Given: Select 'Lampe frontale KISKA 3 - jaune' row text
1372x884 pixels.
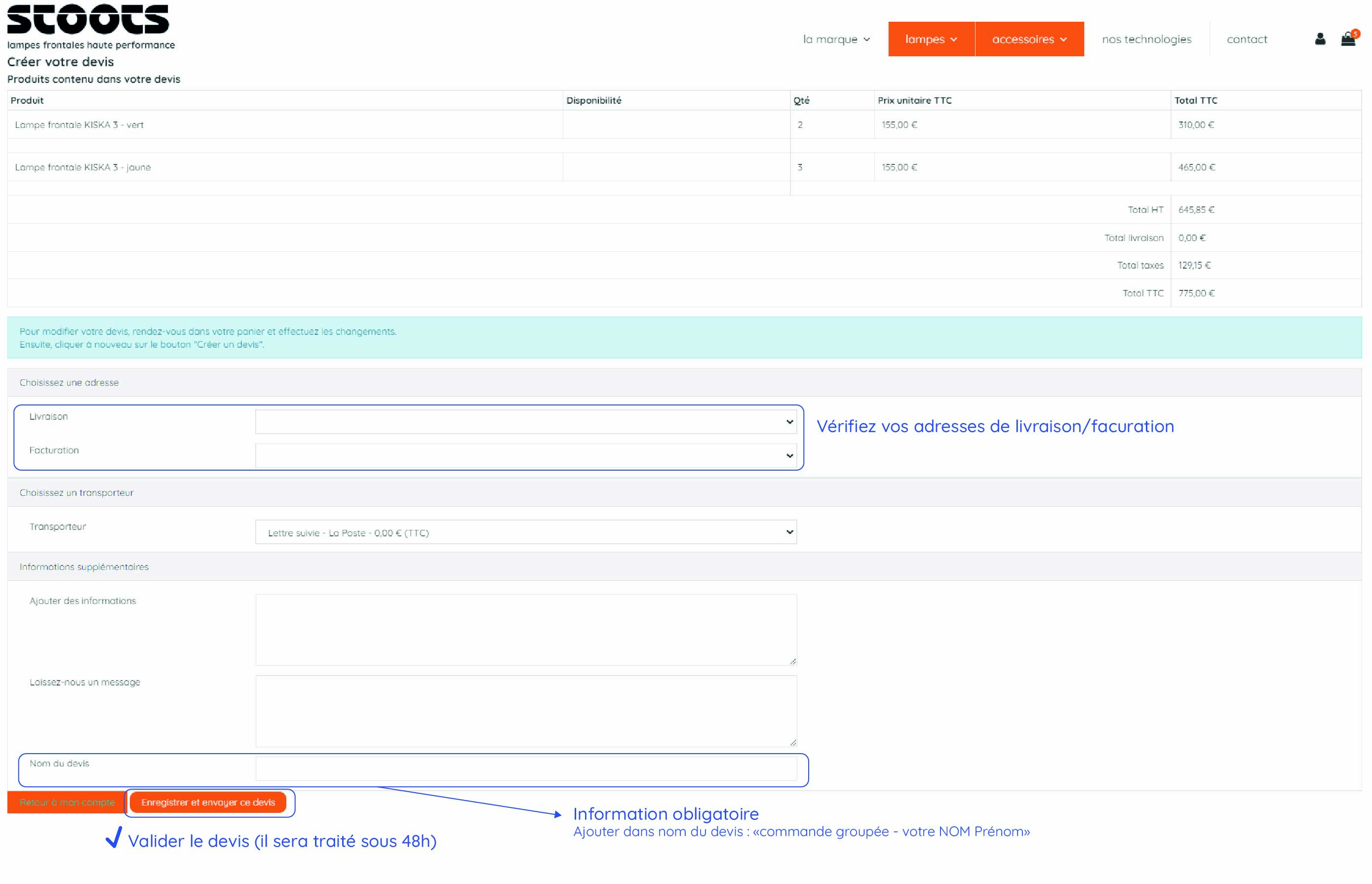Looking at the screenshot, I should click(x=82, y=167).
